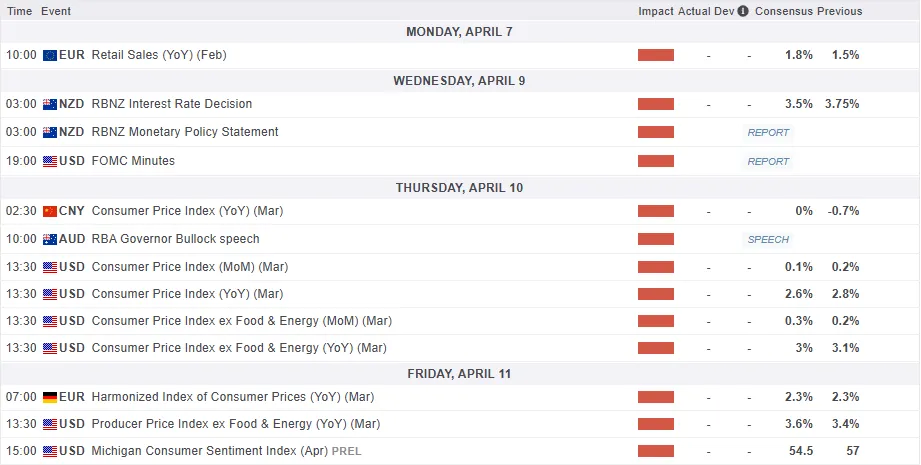Open the Retail Sales (YoY) (Feb) event
The image size is (921, 465).
[159, 55]
